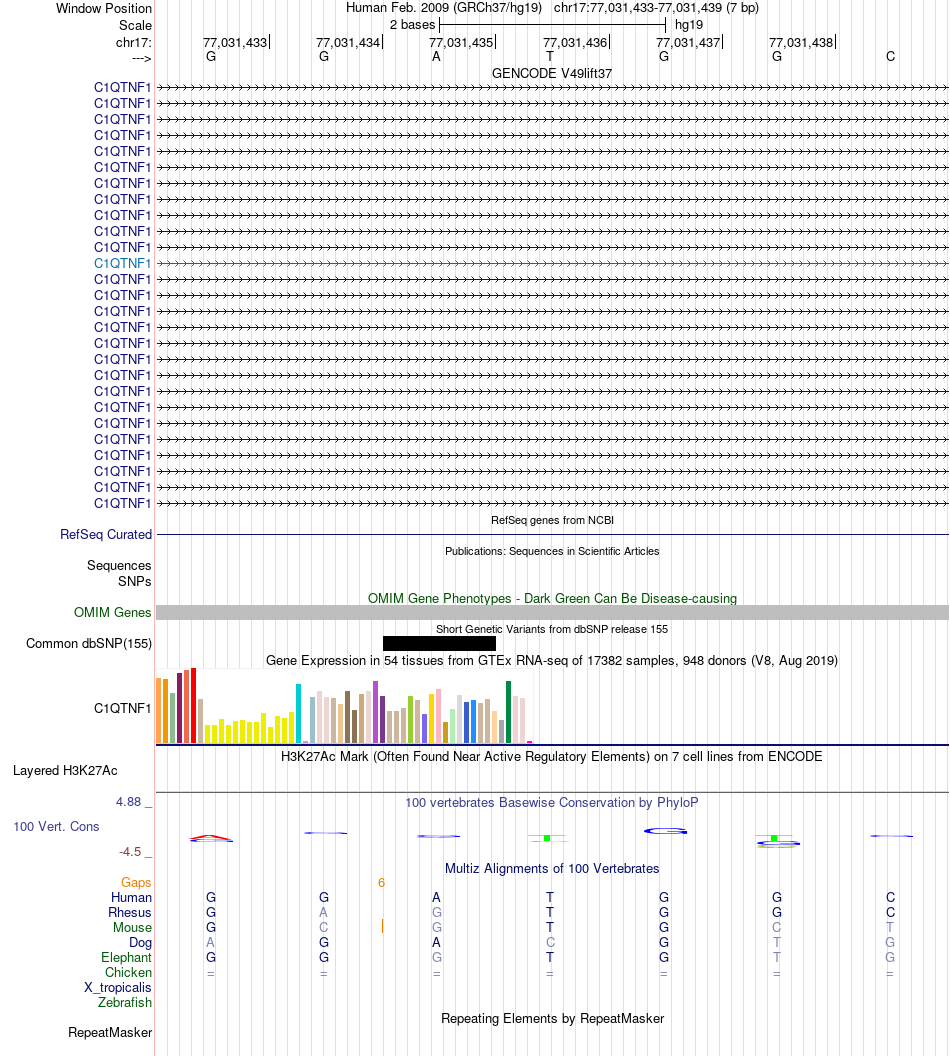Open the Common dbSNP(155) track label
Viewport: 950px width, 1056px height.
click(x=89, y=643)
